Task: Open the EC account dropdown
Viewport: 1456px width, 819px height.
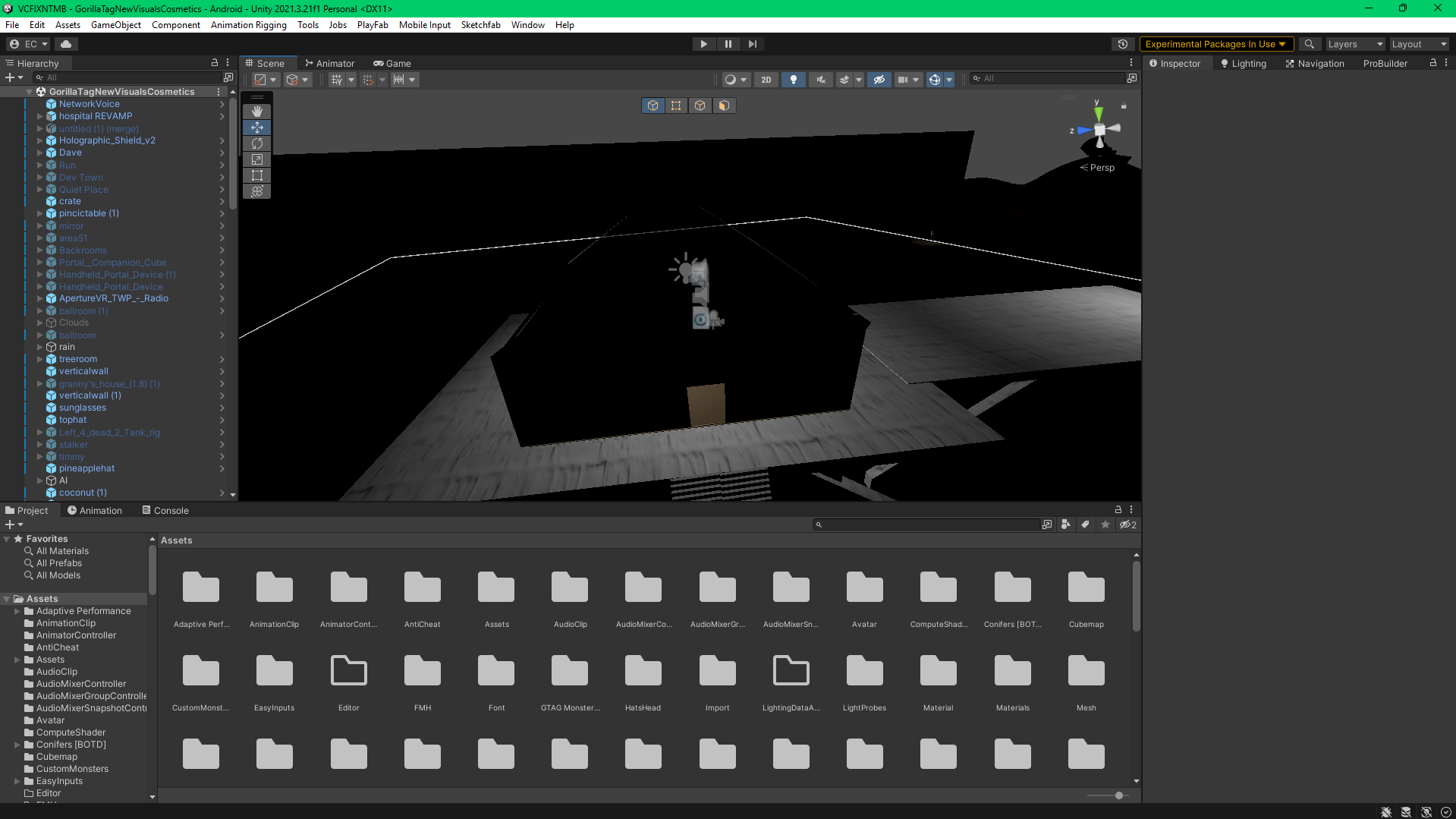Action: pos(29,44)
